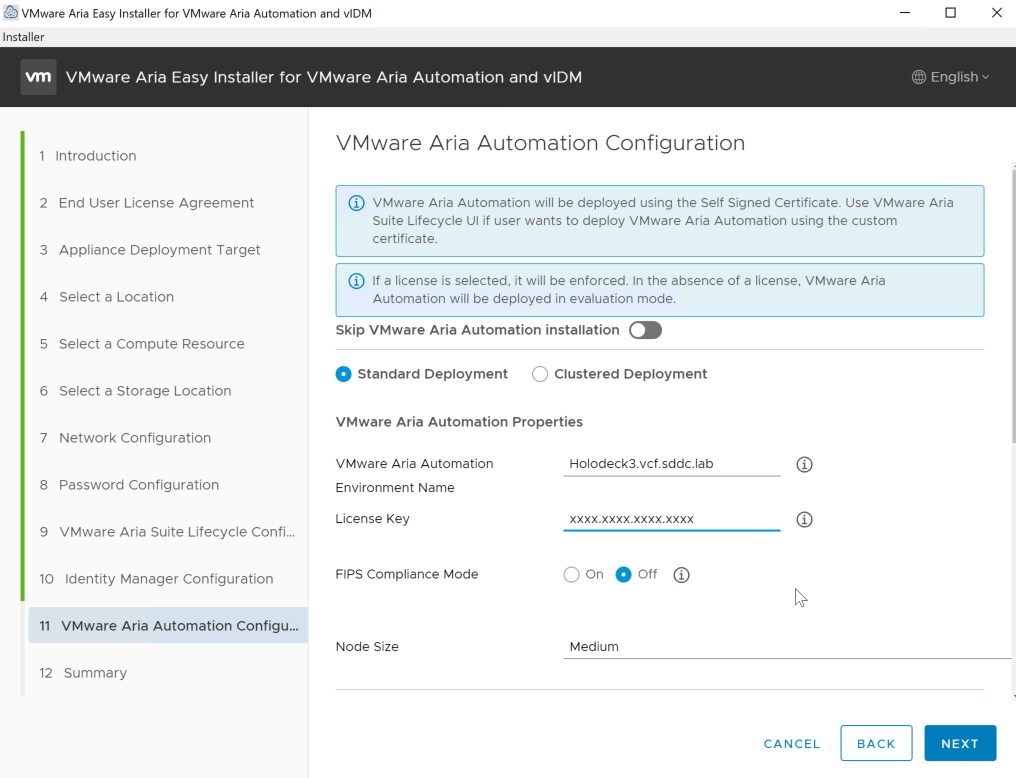Click the globe language icon
Screen dimensions: 1016x778
pyautogui.click(x=918, y=77)
